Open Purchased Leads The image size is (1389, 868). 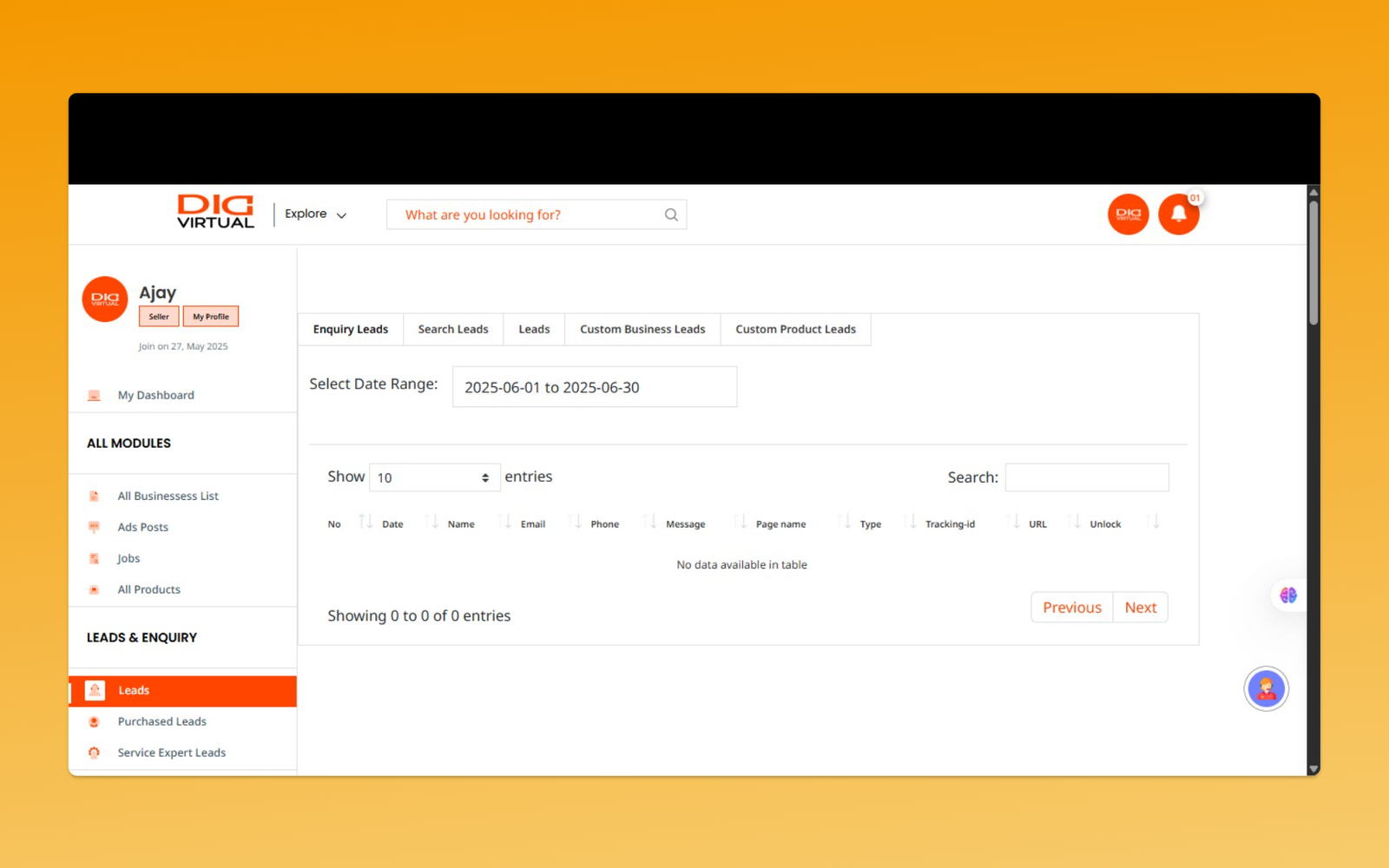(162, 722)
